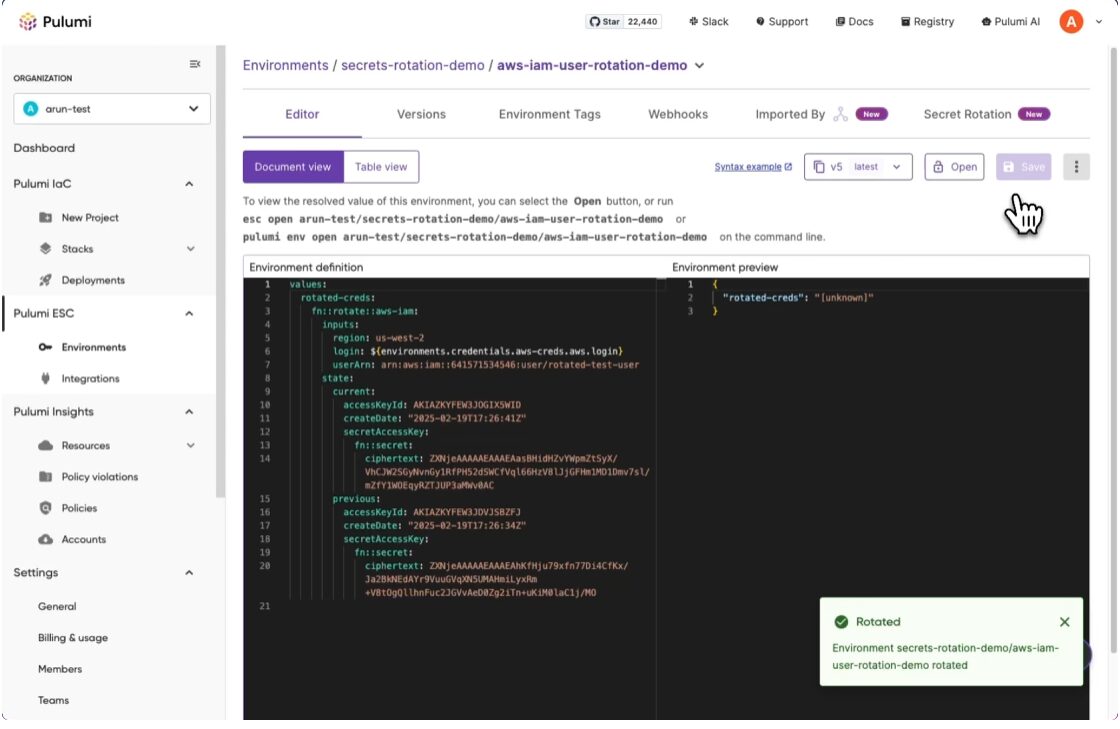Select Document view
Screen dimensions: 1120x729
[x=293, y=166]
